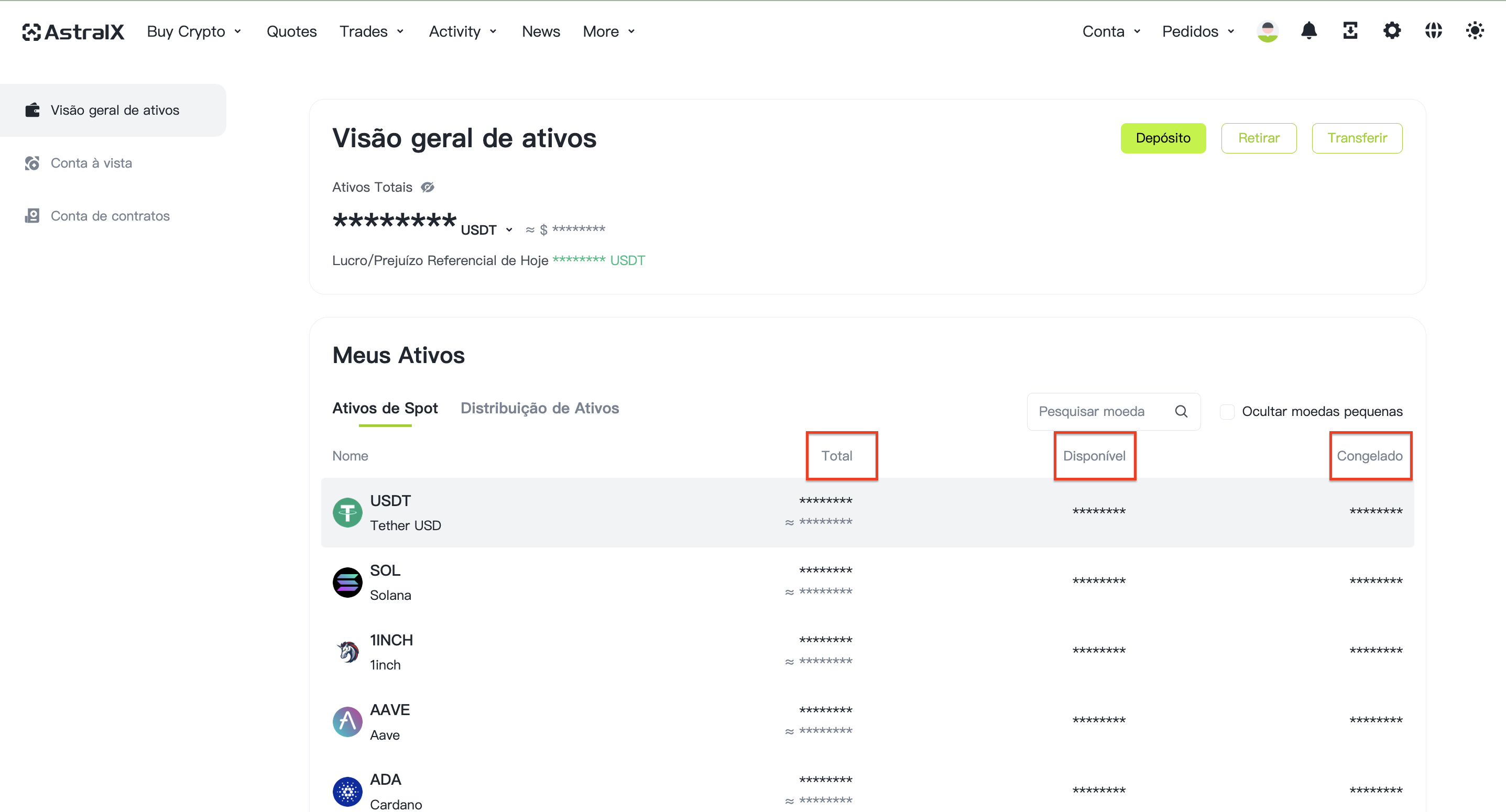Image resolution: width=1506 pixels, height=812 pixels.
Task: Click the Pesquisar moeda search field
Action: click(x=1113, y=412)
